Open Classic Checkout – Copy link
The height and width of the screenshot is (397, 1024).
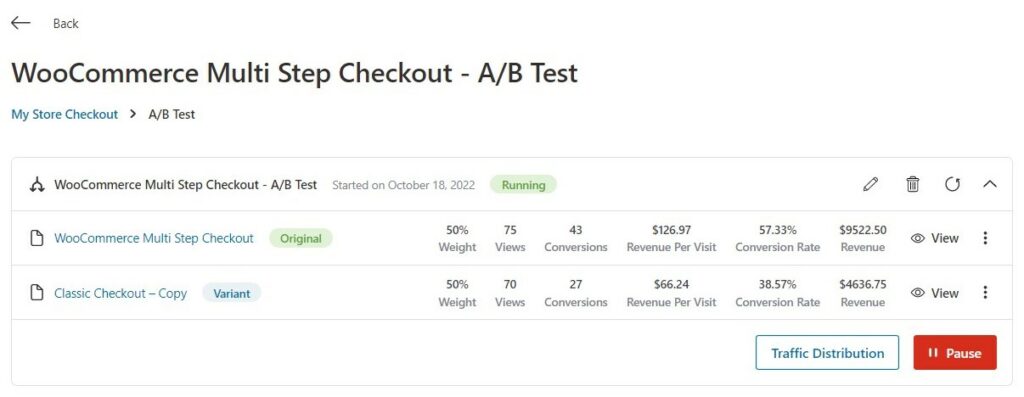click(120, 293)
